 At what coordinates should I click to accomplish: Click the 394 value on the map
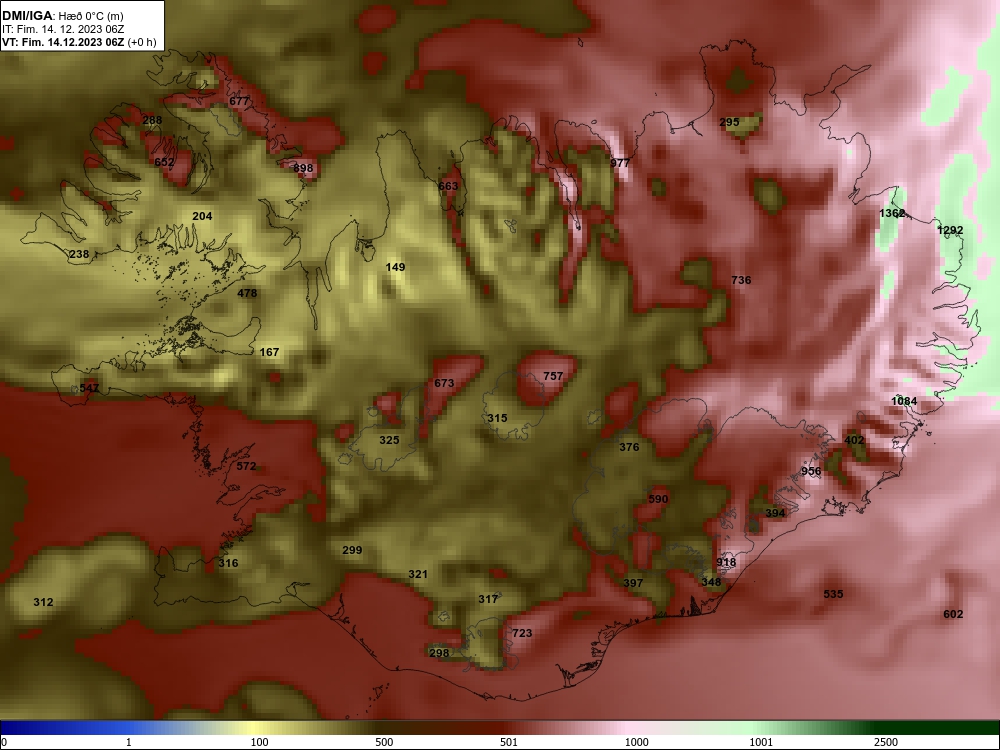point(775,513)
